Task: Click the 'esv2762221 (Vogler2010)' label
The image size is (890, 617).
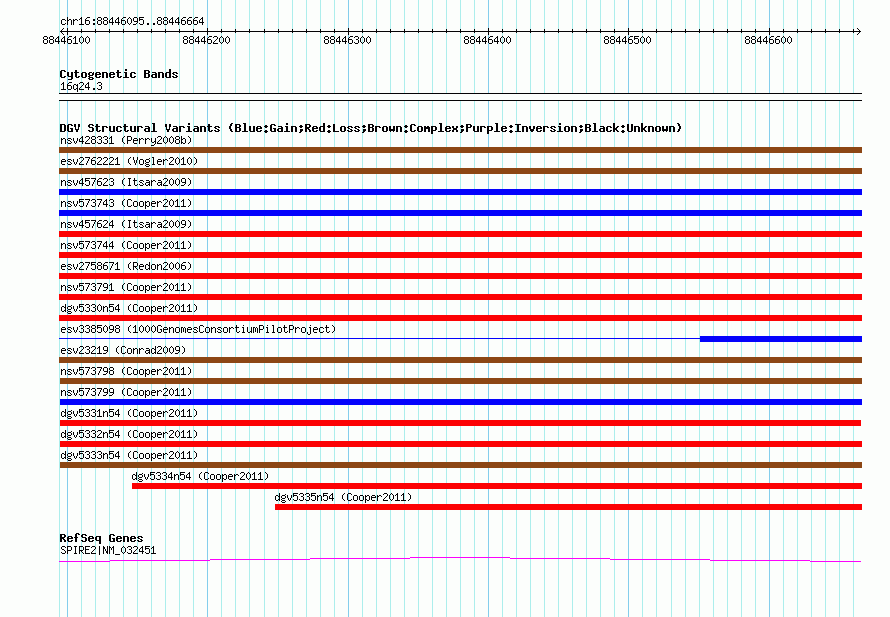Action: pyautogui.click(x=129, y=161)
